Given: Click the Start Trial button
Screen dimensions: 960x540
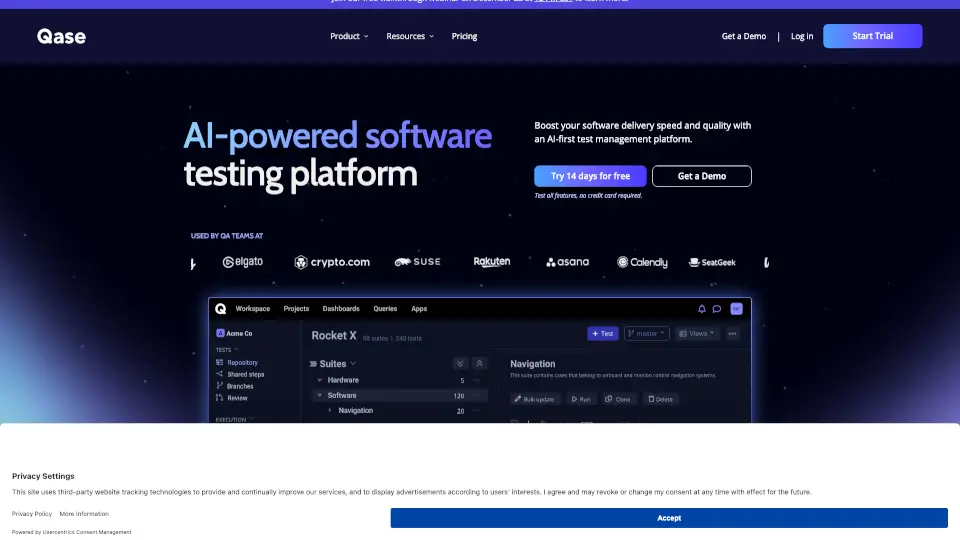Looking at the screenshot, I should click(x=872, y=36).
